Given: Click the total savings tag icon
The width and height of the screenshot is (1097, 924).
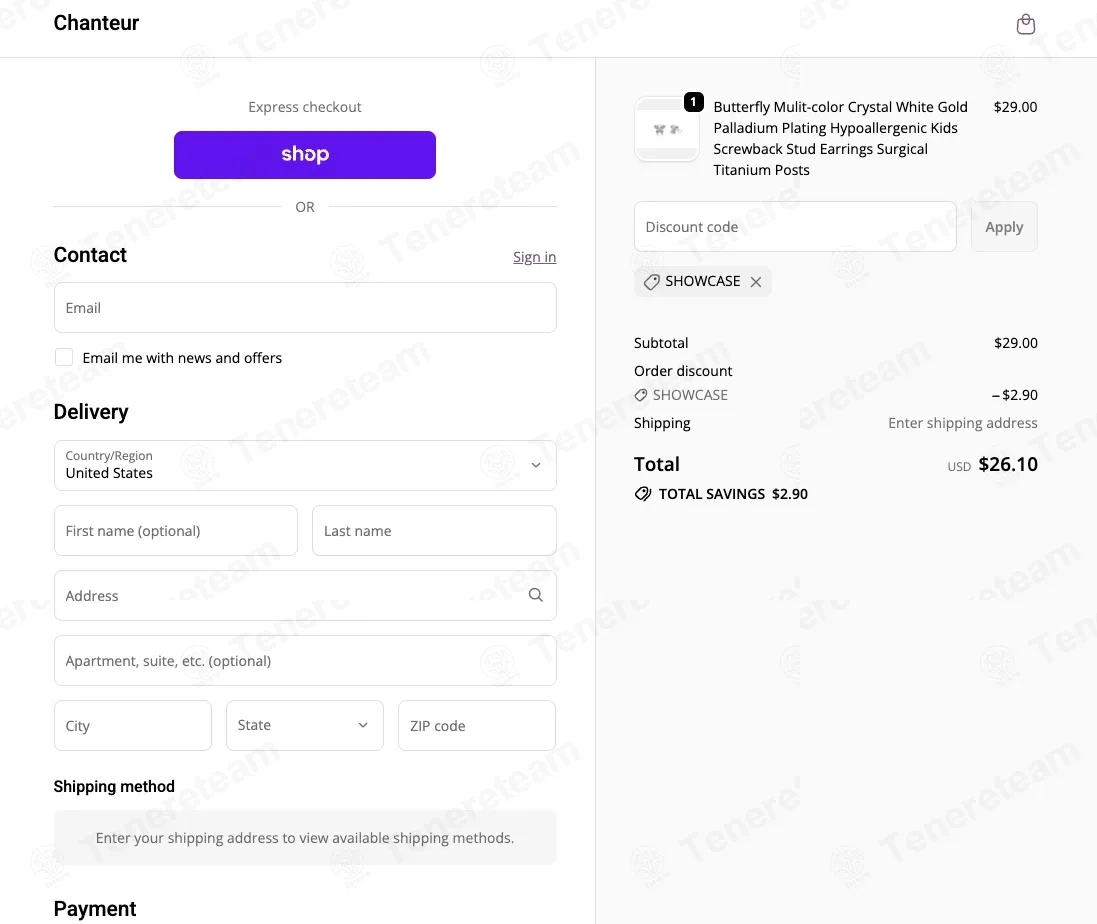Looking at the screenshot, I should 642,494.
